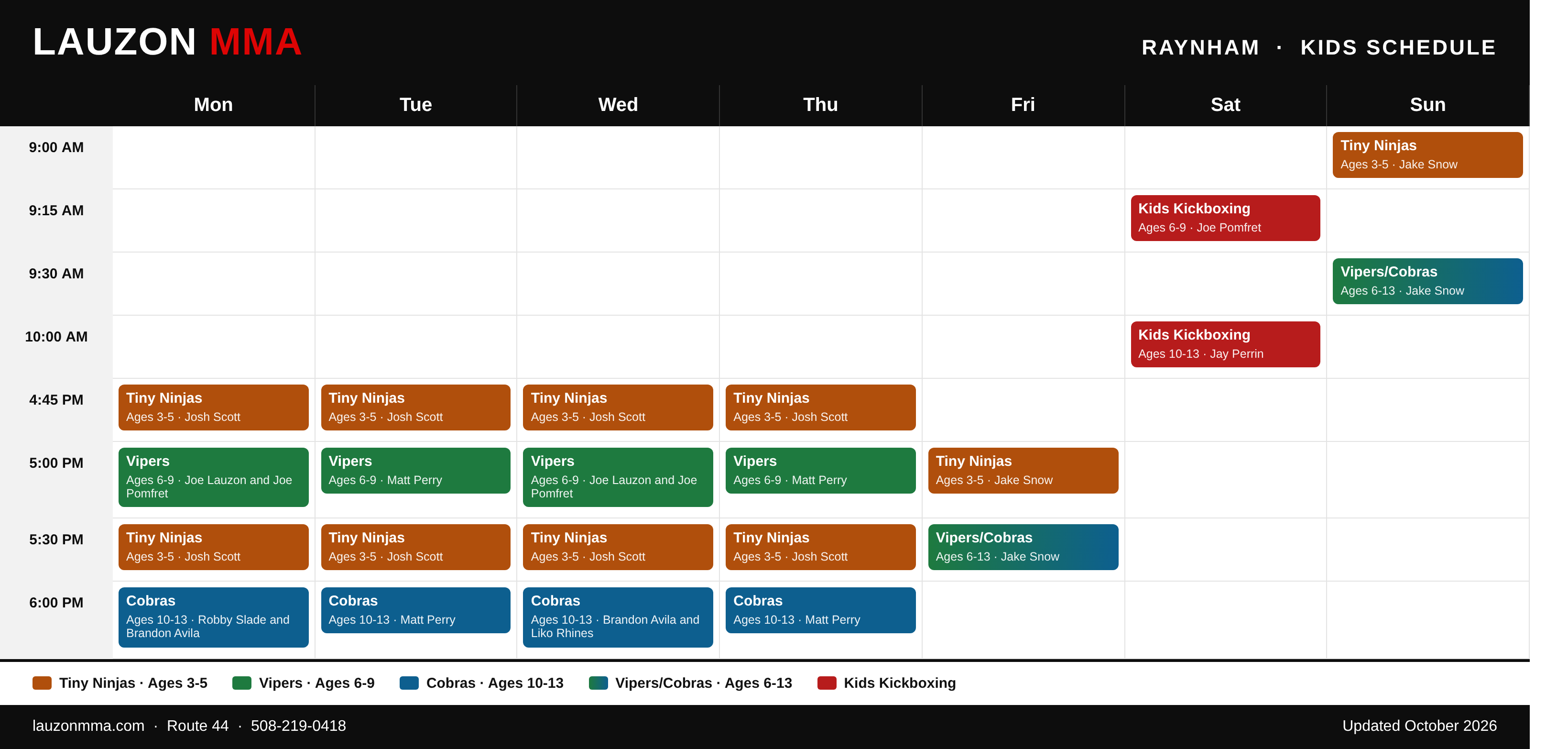Click the Kids Kickboxing red legend swatch
The width and height of the screenshot is (1568, 749).
click(x=827, y=683)
